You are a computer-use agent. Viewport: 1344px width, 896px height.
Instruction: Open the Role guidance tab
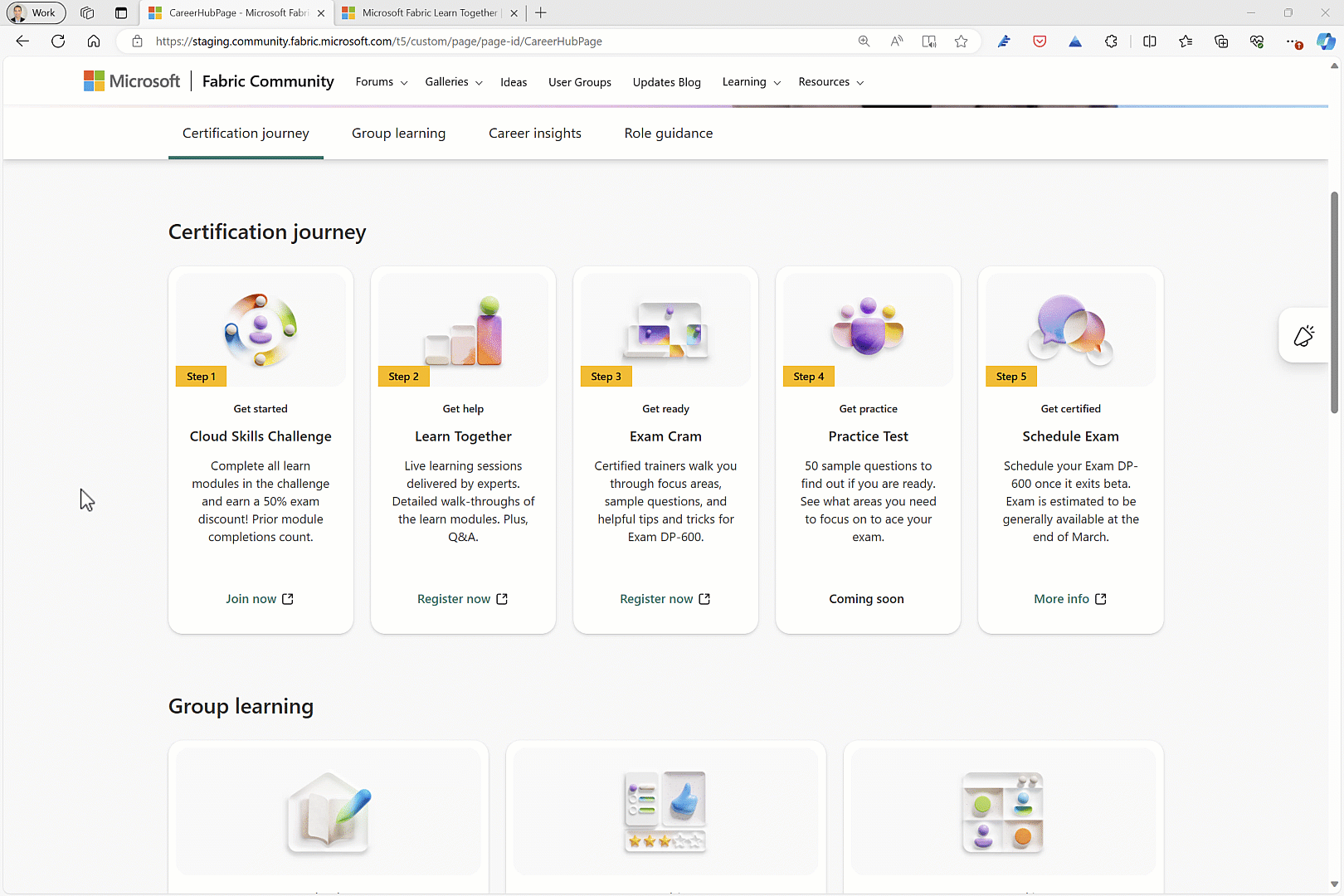click(x=669, y=134)
